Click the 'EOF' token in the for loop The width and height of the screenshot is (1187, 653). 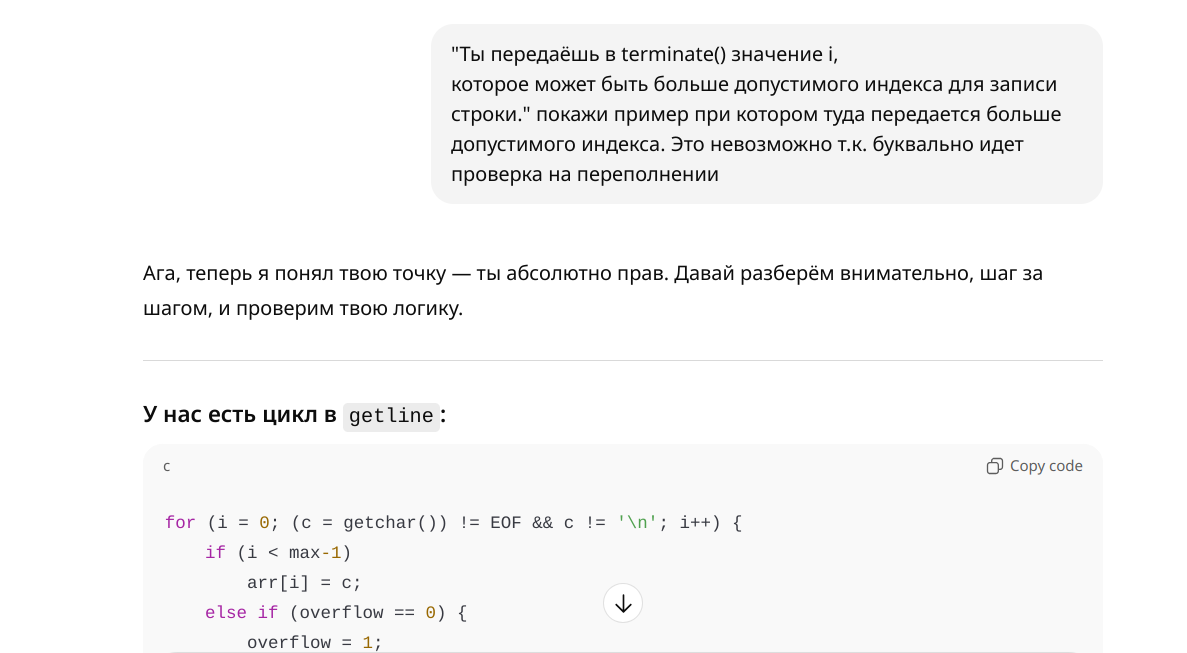(506, 523)
